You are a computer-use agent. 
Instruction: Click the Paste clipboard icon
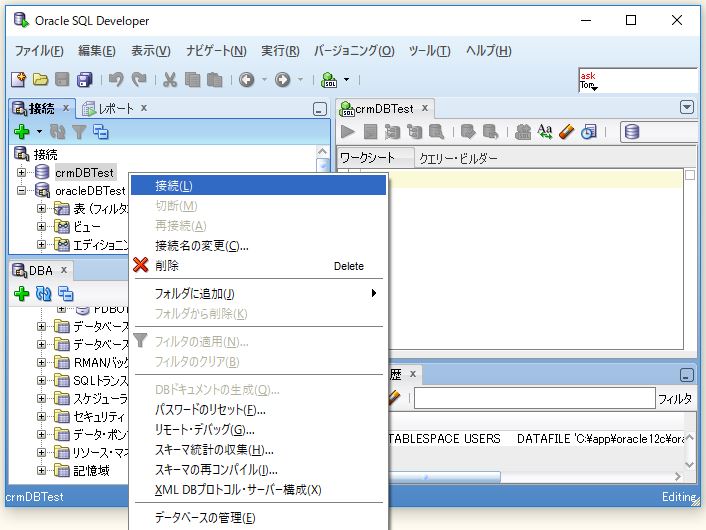pos(214,80)
